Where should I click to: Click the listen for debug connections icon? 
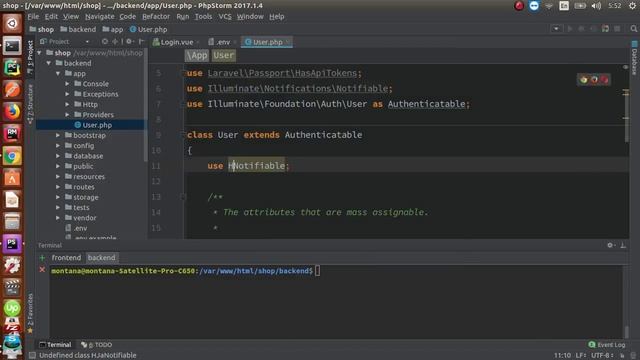click(605, 29)
